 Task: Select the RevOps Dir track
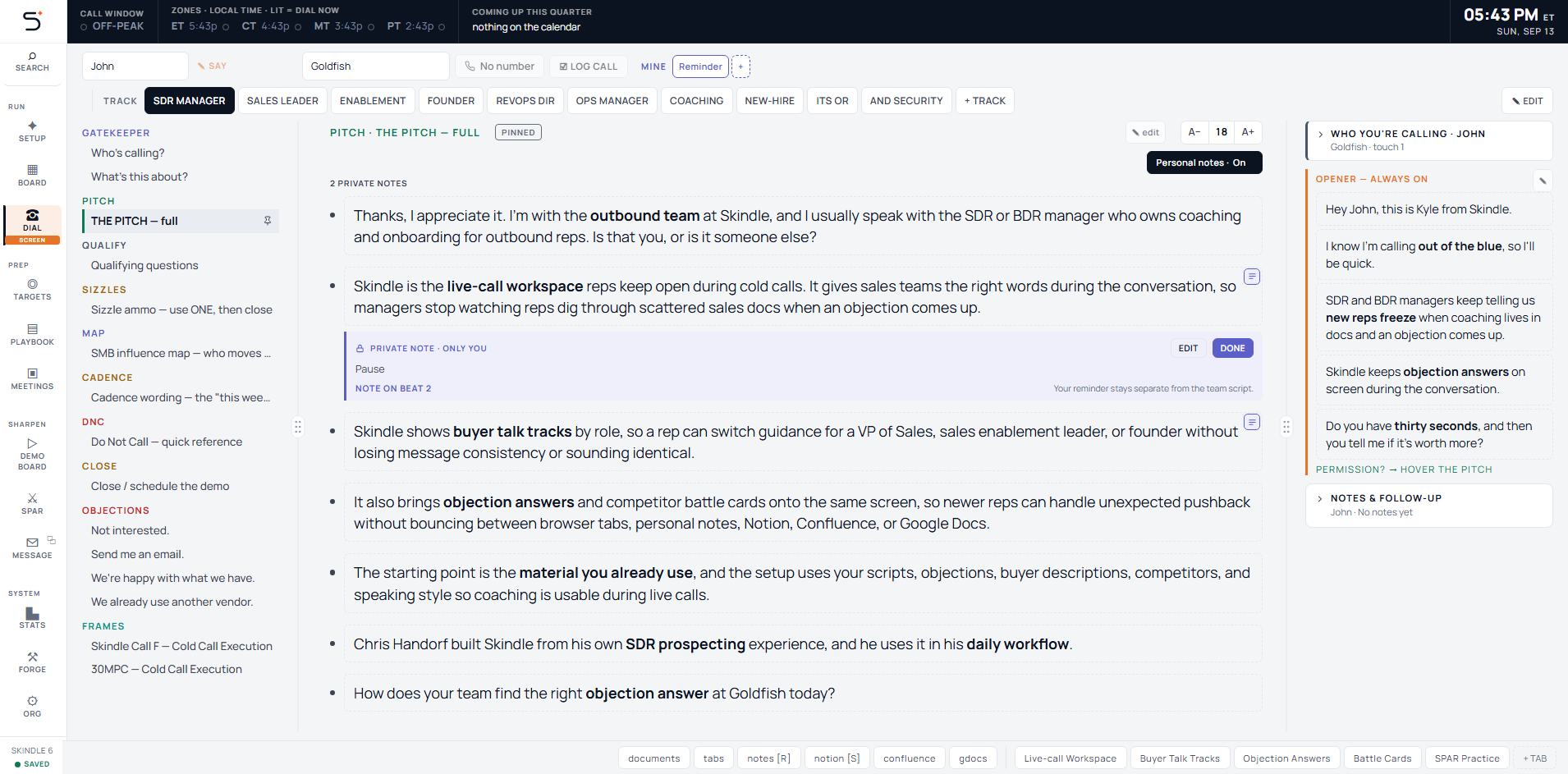[x=525, y=101]
